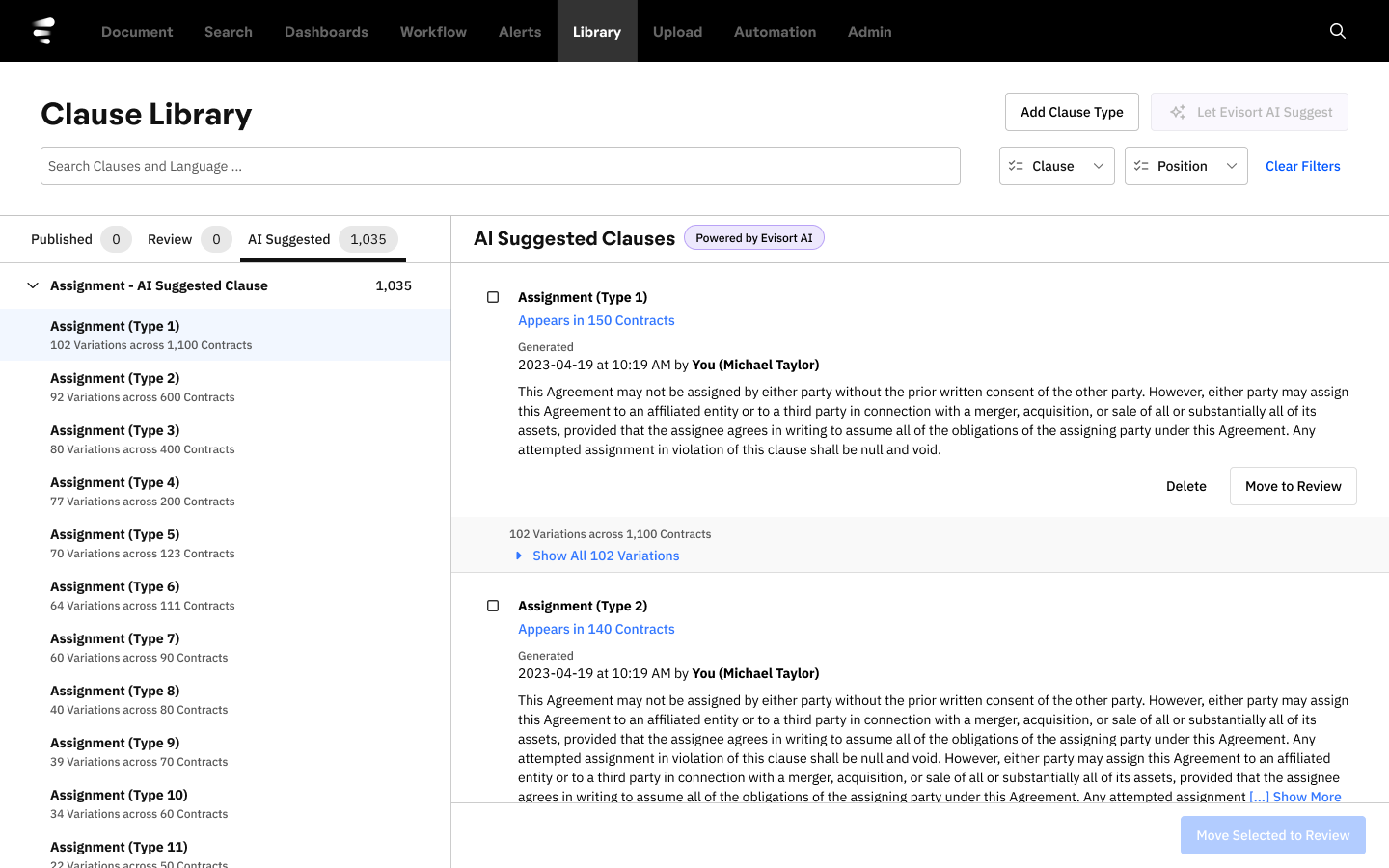Switch to the Review tab

coord(170,239)
